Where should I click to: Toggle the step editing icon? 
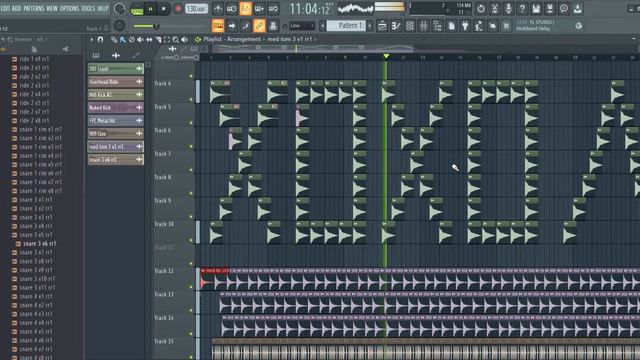tap(245, 26)
